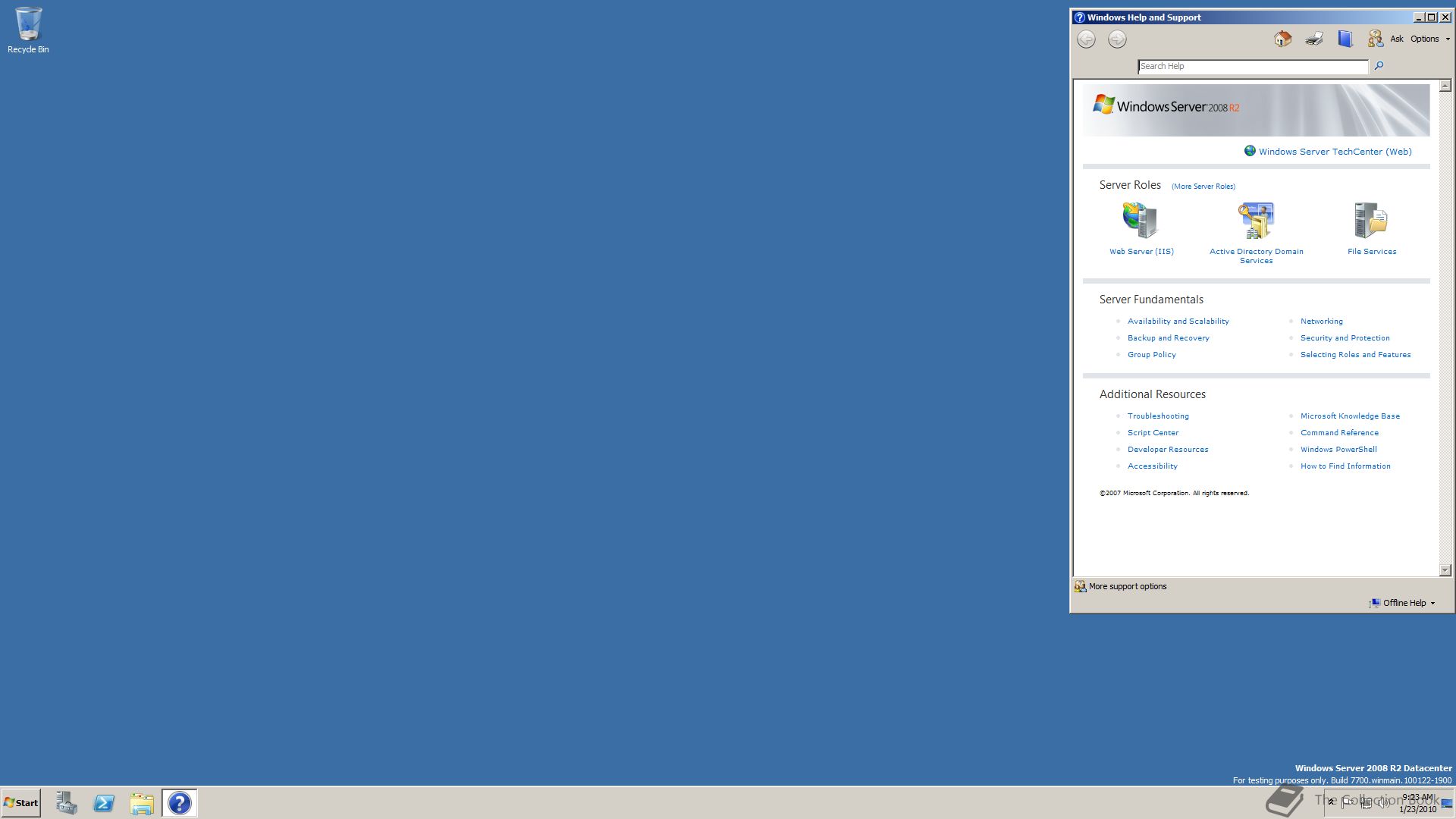Click the Ask people icon

(1375, 39)
